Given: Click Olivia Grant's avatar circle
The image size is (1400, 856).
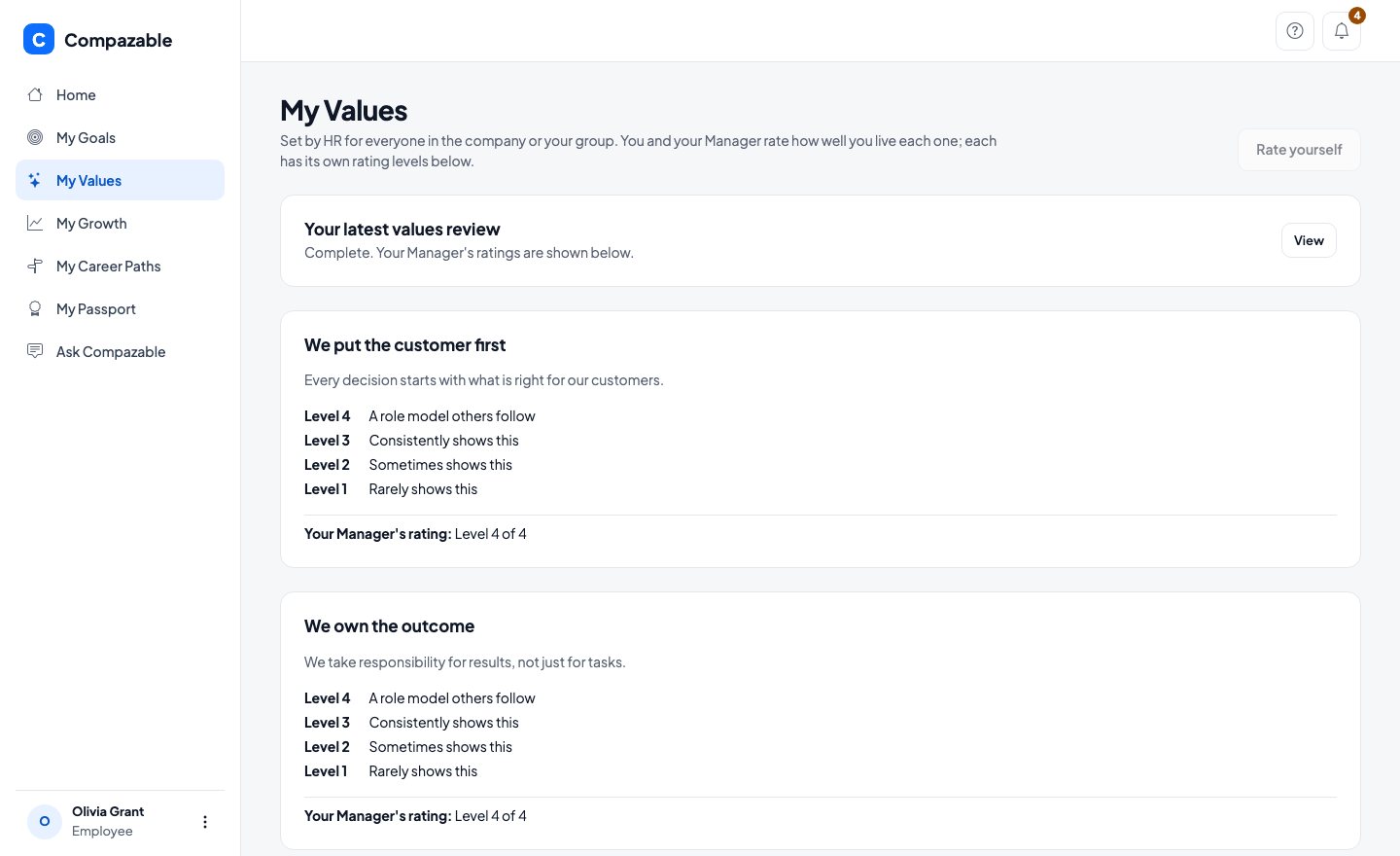Looking at the screenshot, I should coord(45,822).
